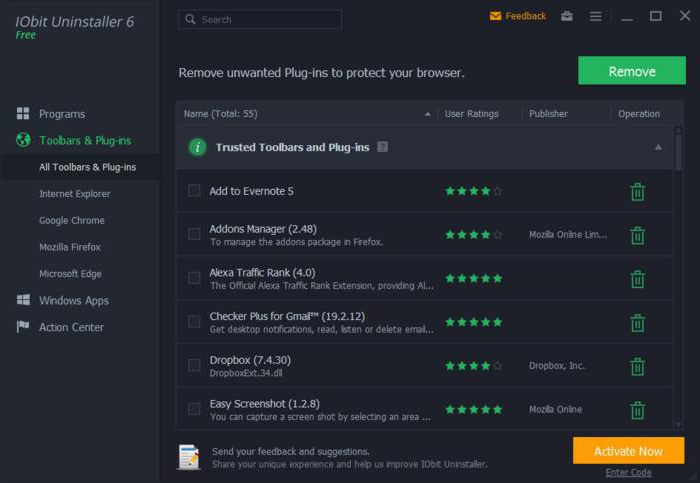Select Toolbars & Plug-ins in sidebar
Viewport: 700px width, 483px height.
(85, 141)
